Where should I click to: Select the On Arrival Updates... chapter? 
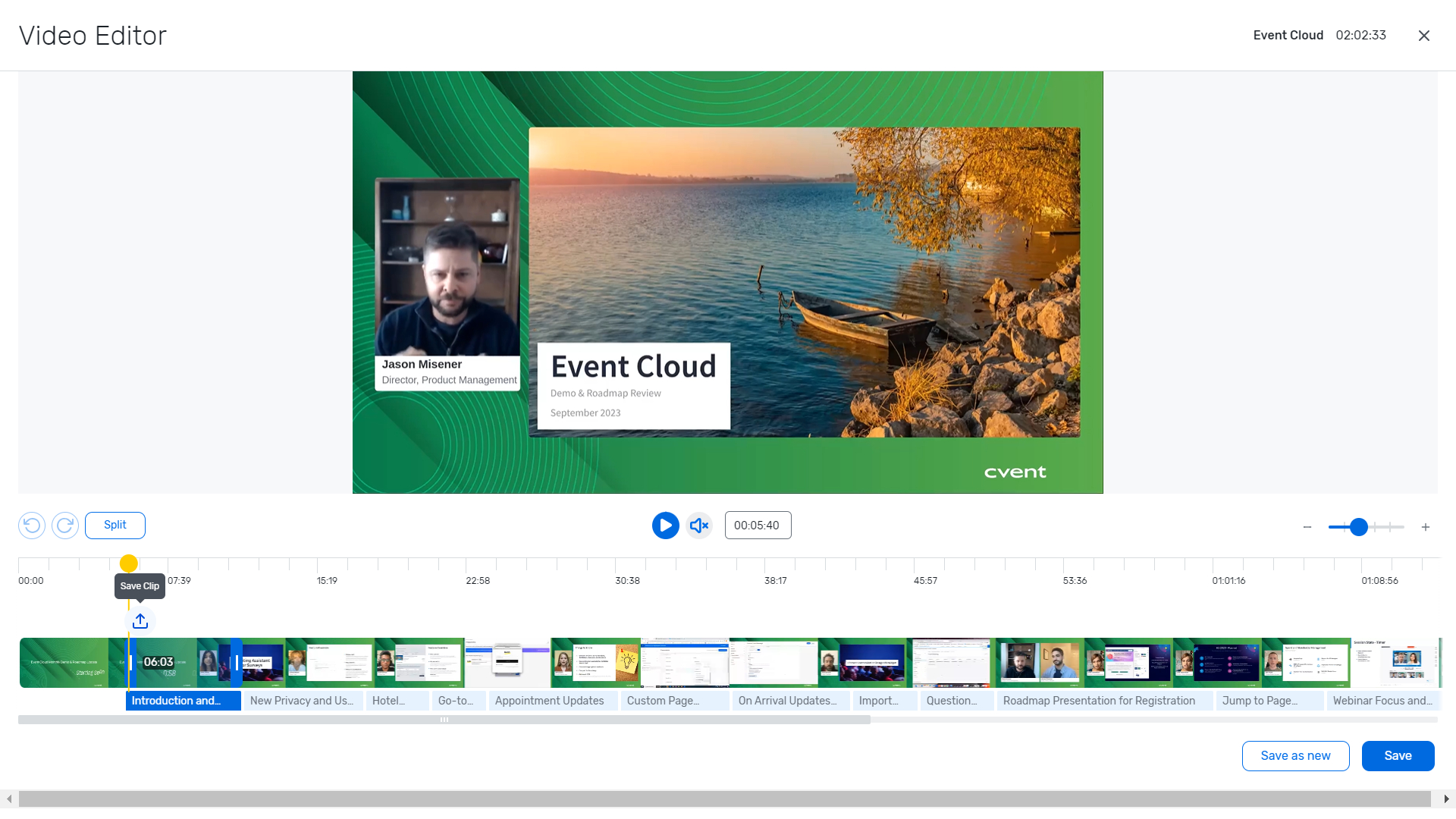(792, 701)
